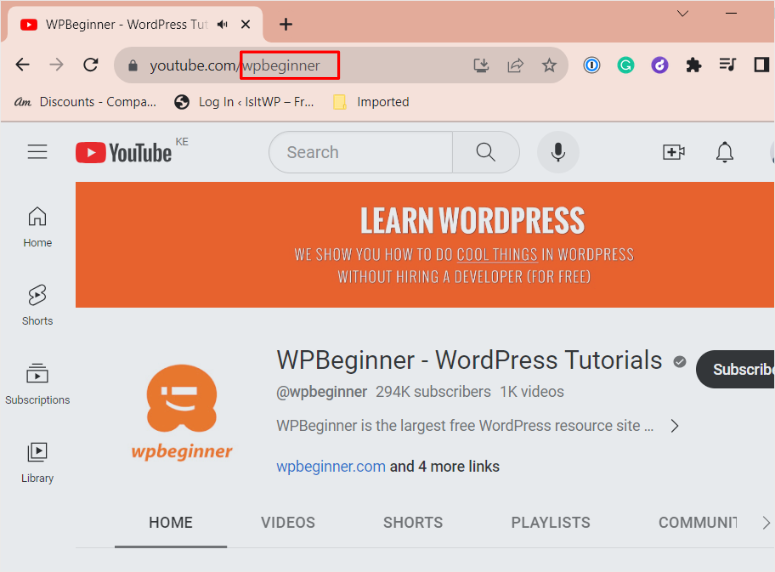
Task: Click the '294K subscribers' text
Action: (433, 392)
